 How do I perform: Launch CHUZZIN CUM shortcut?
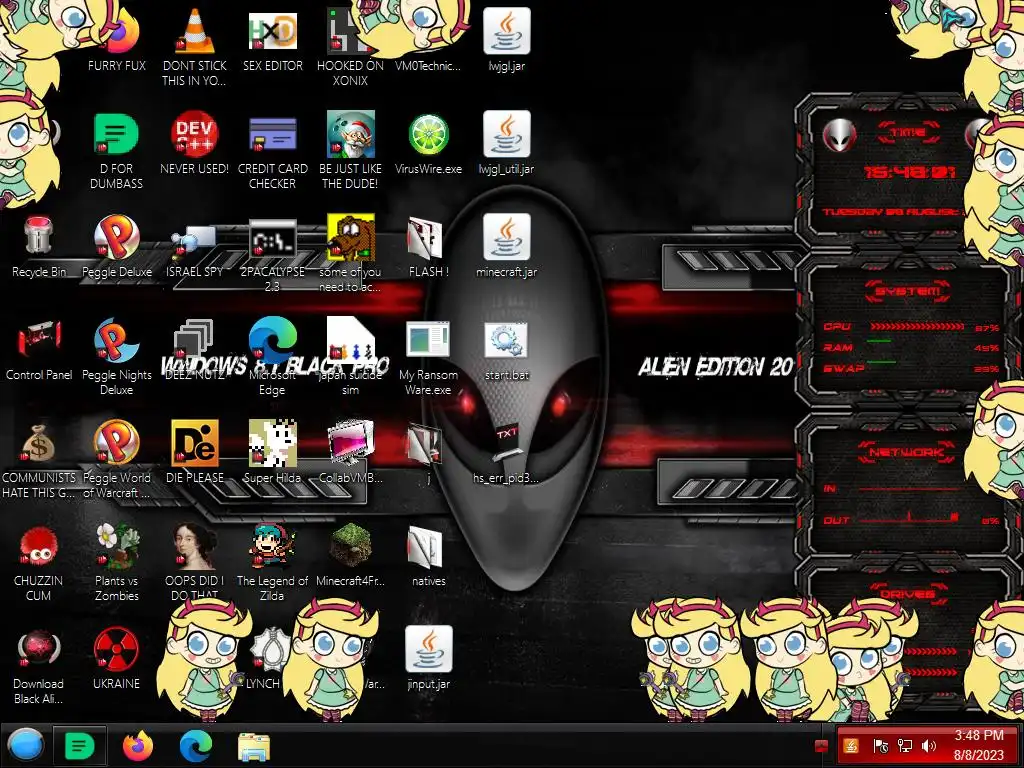point(39,546)
